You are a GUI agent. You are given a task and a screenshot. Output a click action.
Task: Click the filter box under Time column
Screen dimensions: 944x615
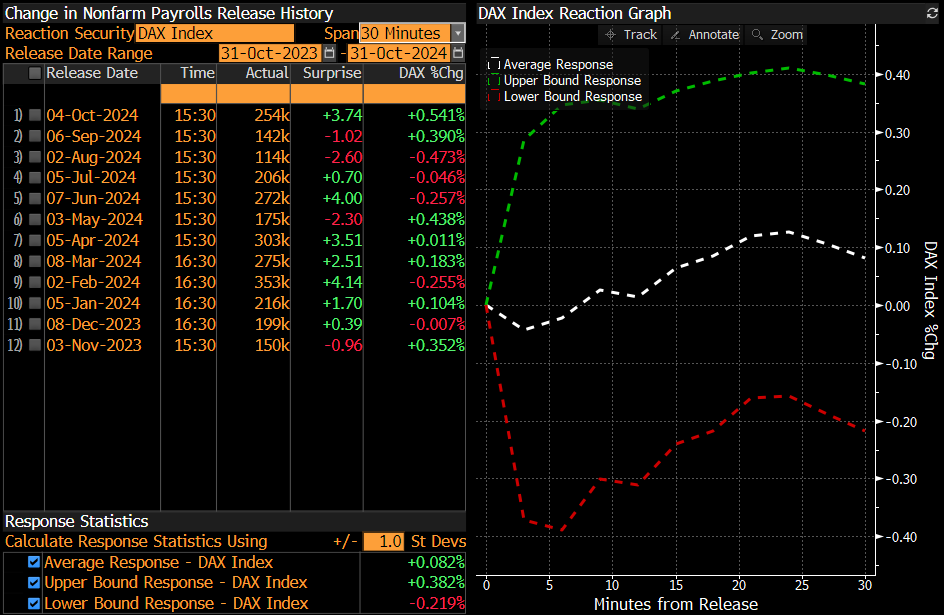(x=188, y=93)
